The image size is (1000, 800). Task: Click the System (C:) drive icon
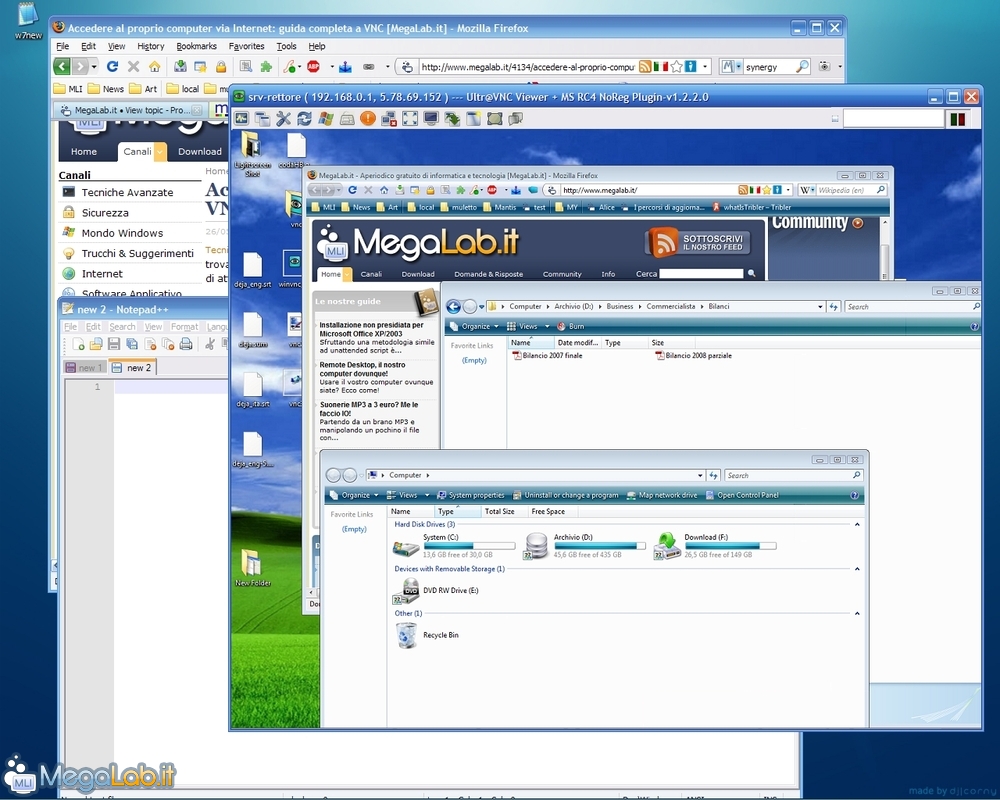[406, 546]
